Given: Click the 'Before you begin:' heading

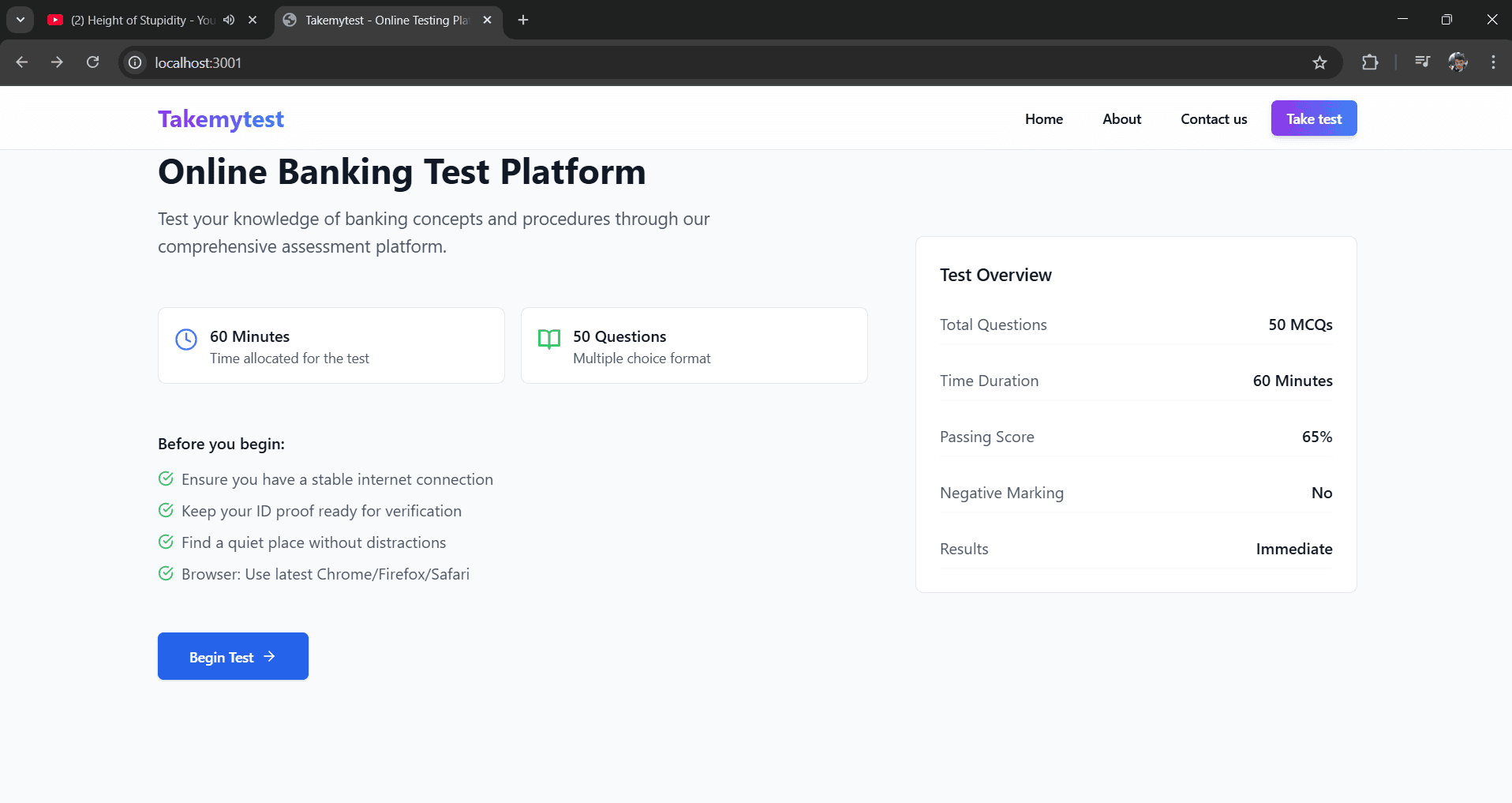Looking at the screenshot, I should tap(221, 444).
